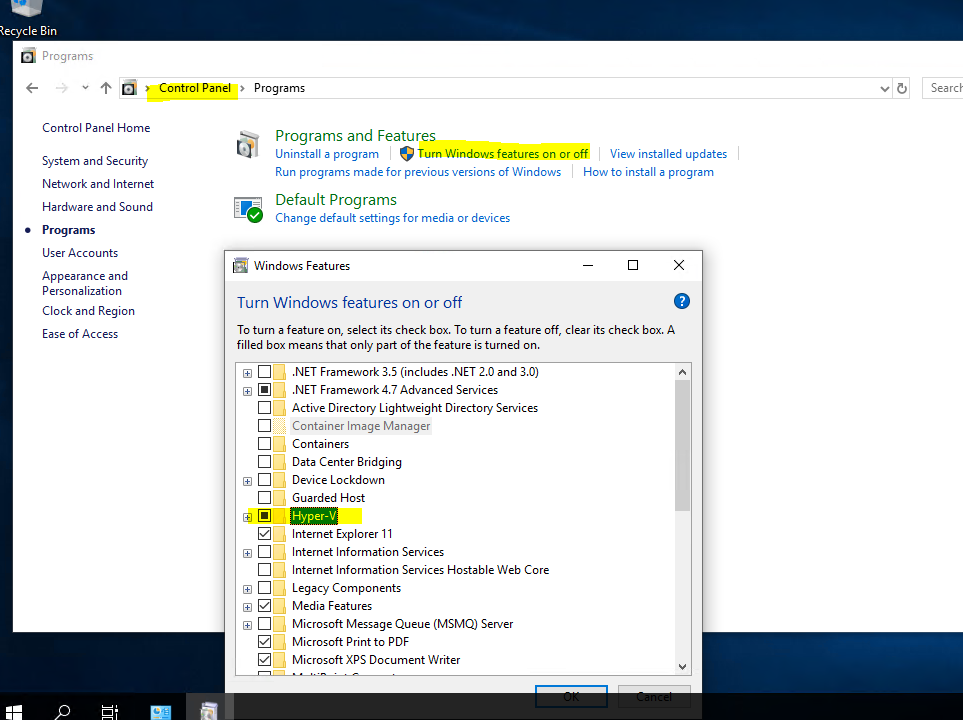Click features list scroll up arrow
963x720 pixels.
click(x=682, y=372)
